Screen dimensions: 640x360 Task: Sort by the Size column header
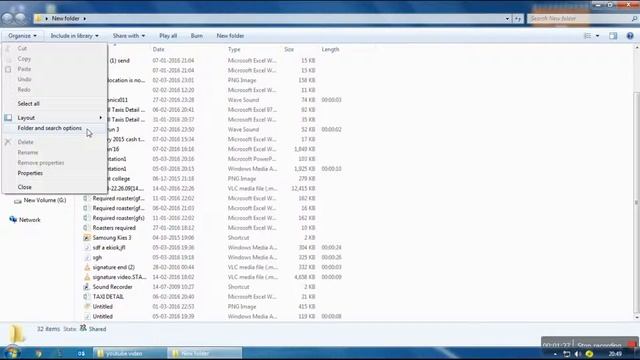[289, 49]
